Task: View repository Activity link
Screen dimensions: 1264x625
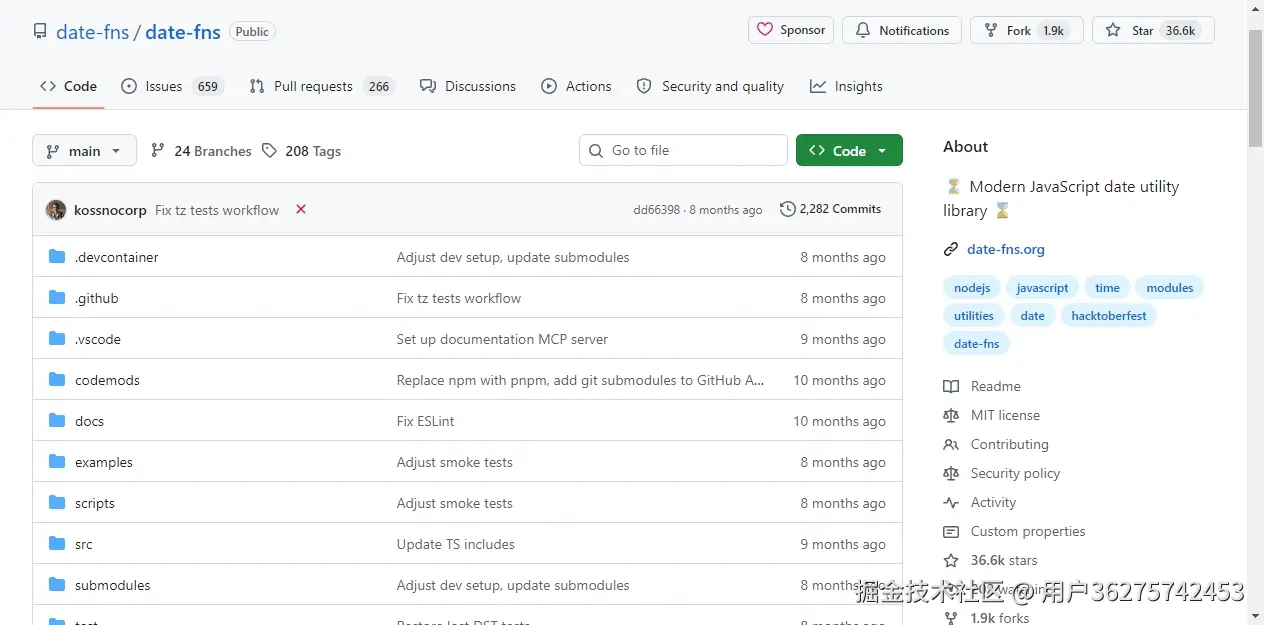Action: [980, 502]
